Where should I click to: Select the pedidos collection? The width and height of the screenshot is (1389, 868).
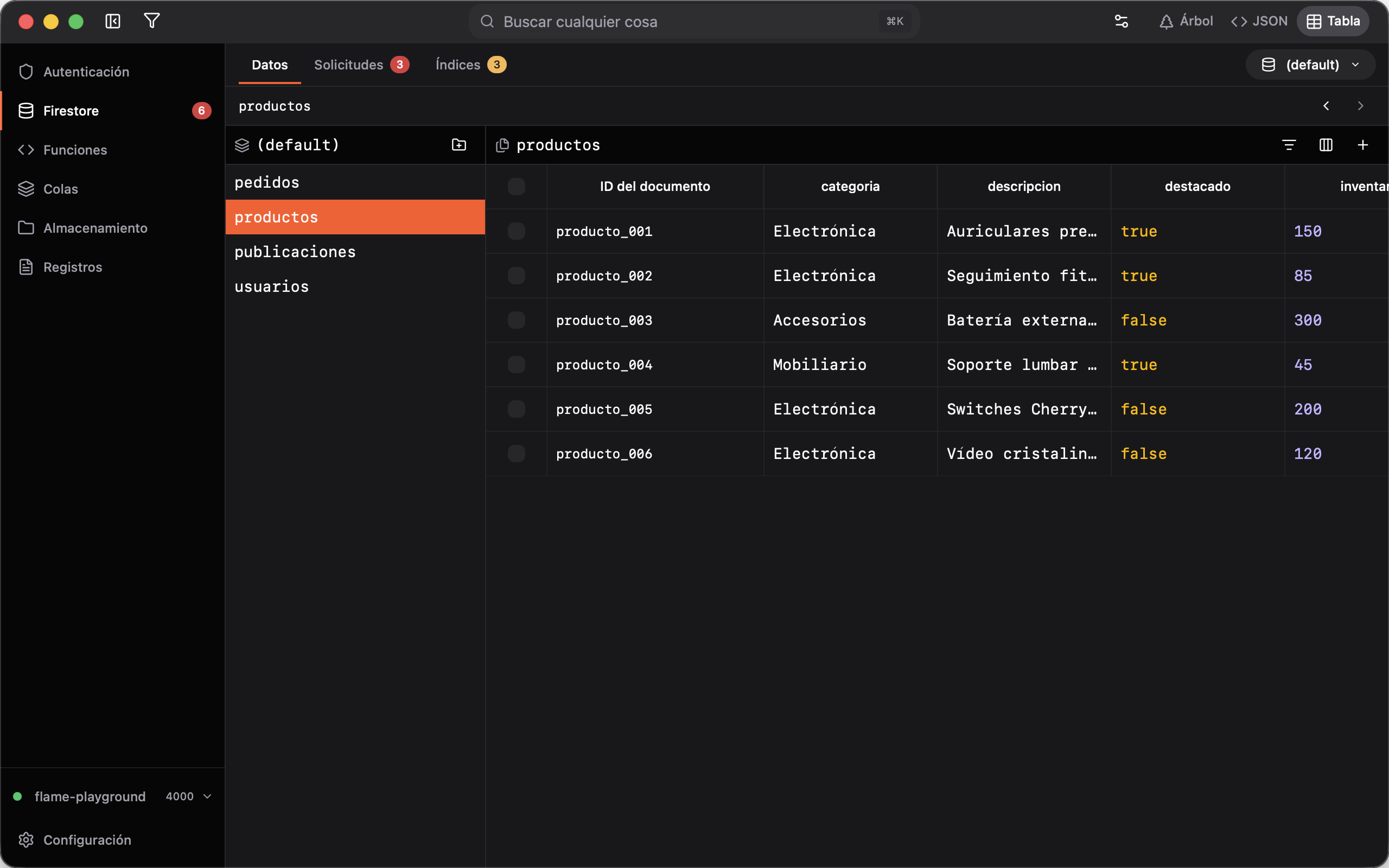(355, 183)
